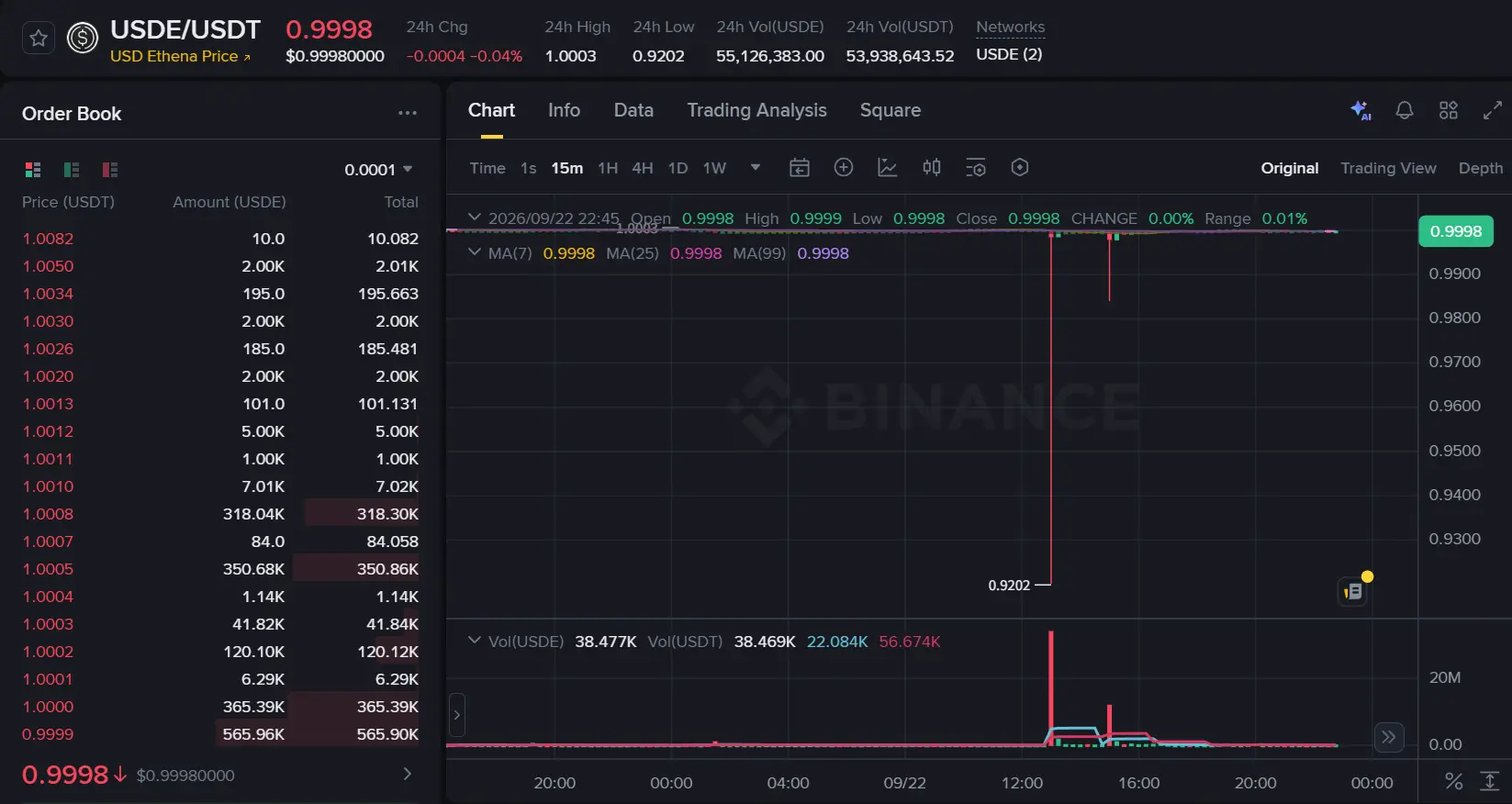
Task: Switch to the Data tab
Action: [633, 110]
